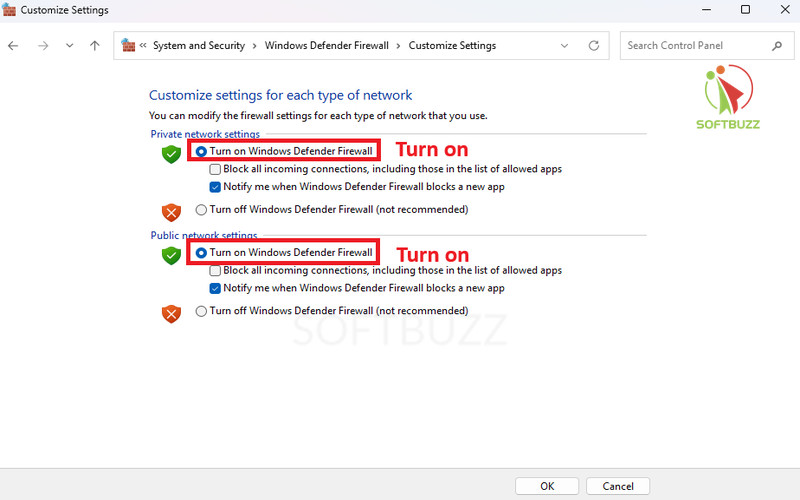The height and width of the screenshot is (500, 800).
Task: Maximize the Customize Settings window
Action: 745,10
